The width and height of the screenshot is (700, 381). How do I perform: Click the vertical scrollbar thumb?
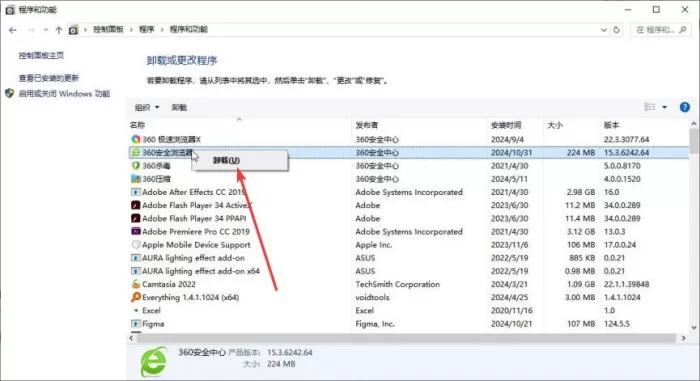point(694,141)
